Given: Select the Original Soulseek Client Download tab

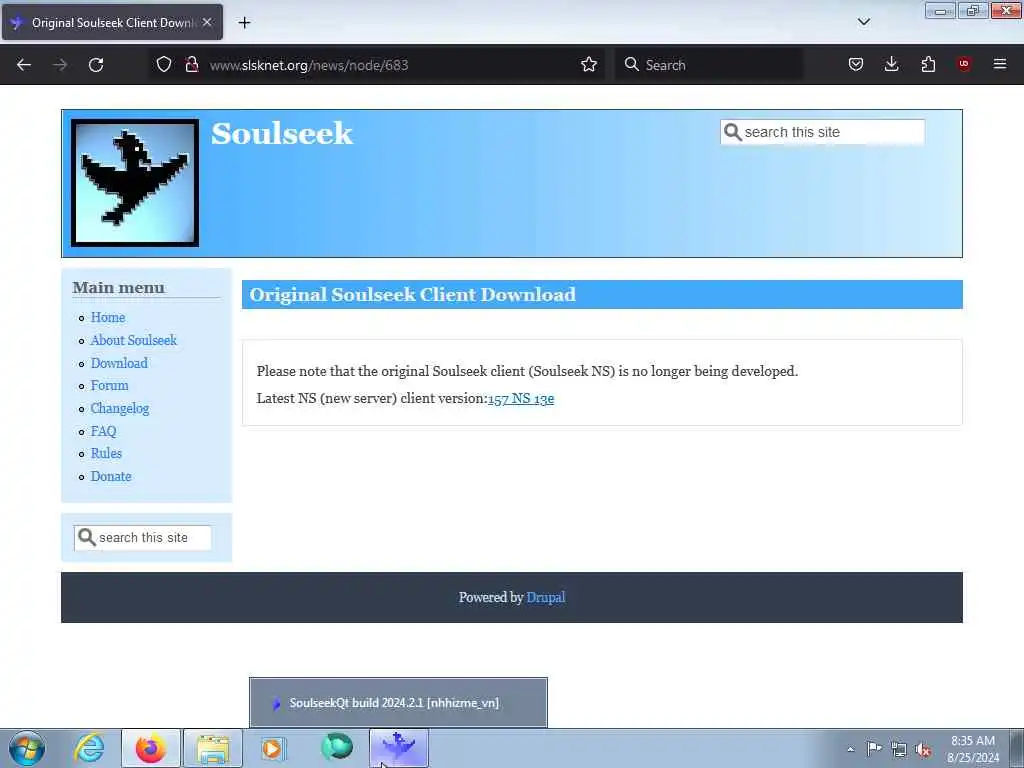Looking at the screenshot, I should (x=112, y=22).
